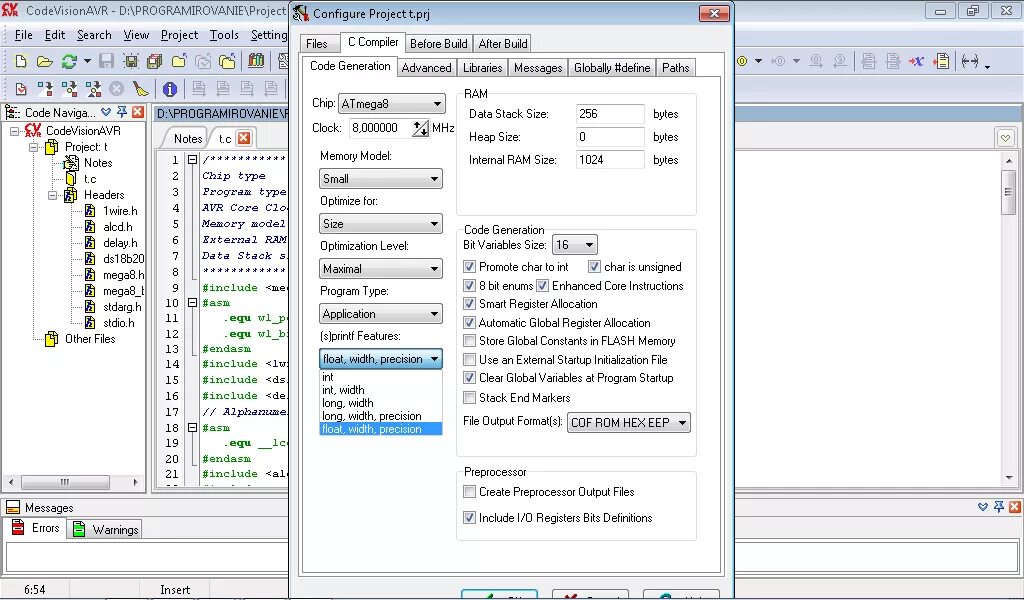Click the insert document template icon
1024x600 pixels.
(x=941, y=61)
